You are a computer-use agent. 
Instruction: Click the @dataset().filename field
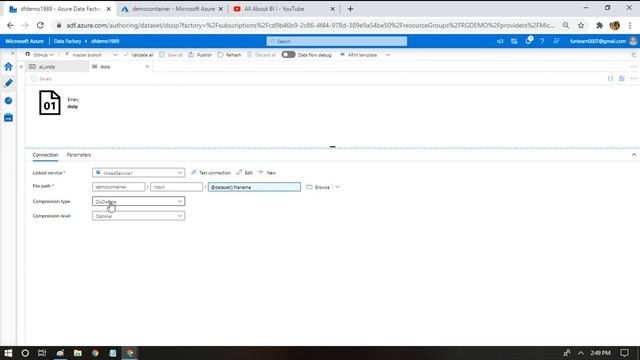point(254,187)
